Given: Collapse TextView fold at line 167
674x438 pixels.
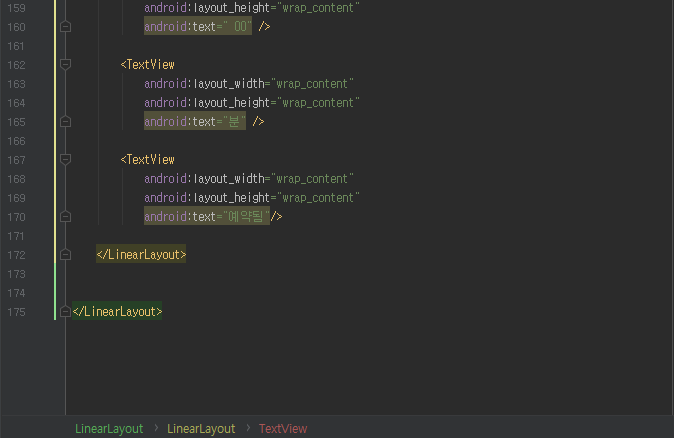Looking at the screenshot, I should (65, 159).
